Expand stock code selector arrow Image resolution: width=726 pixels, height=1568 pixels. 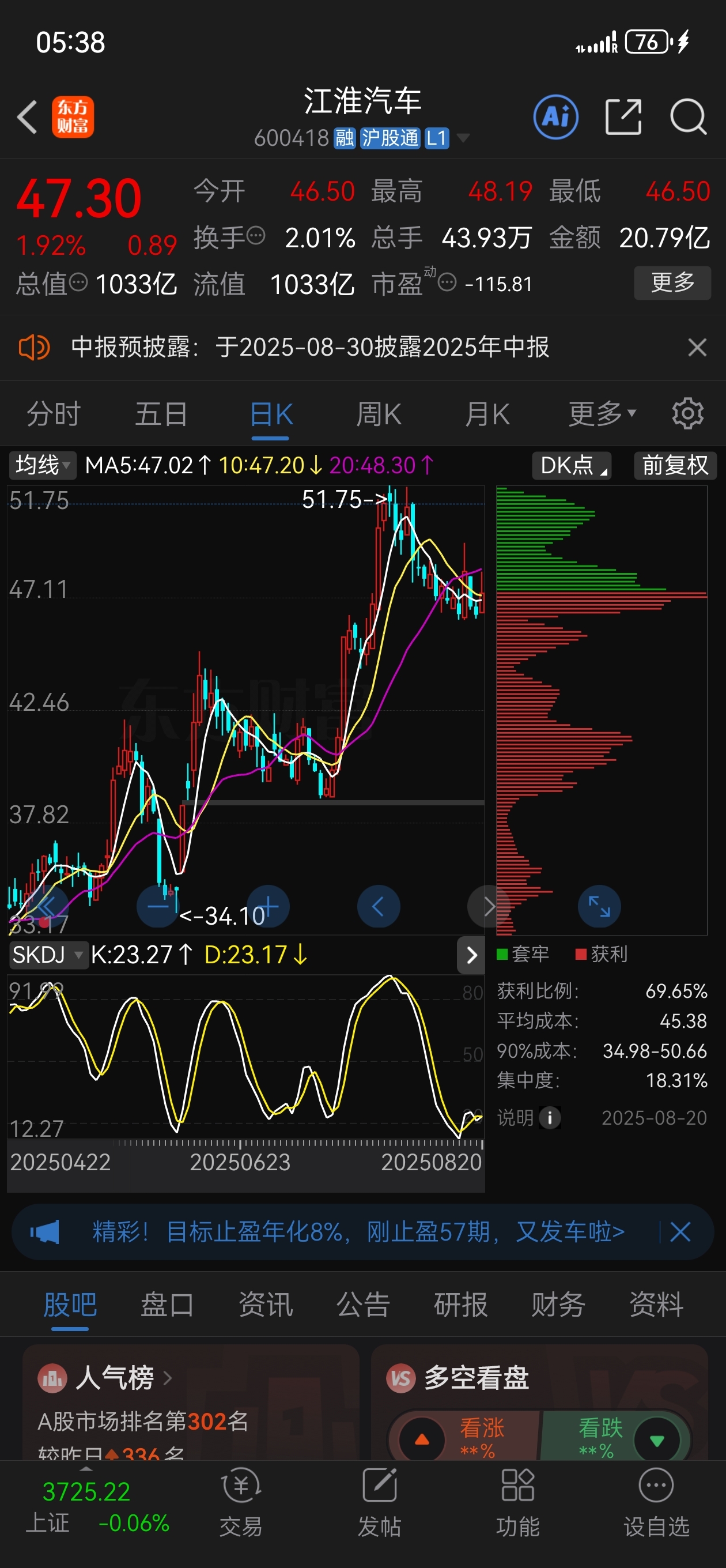click(x=464, y=138)
